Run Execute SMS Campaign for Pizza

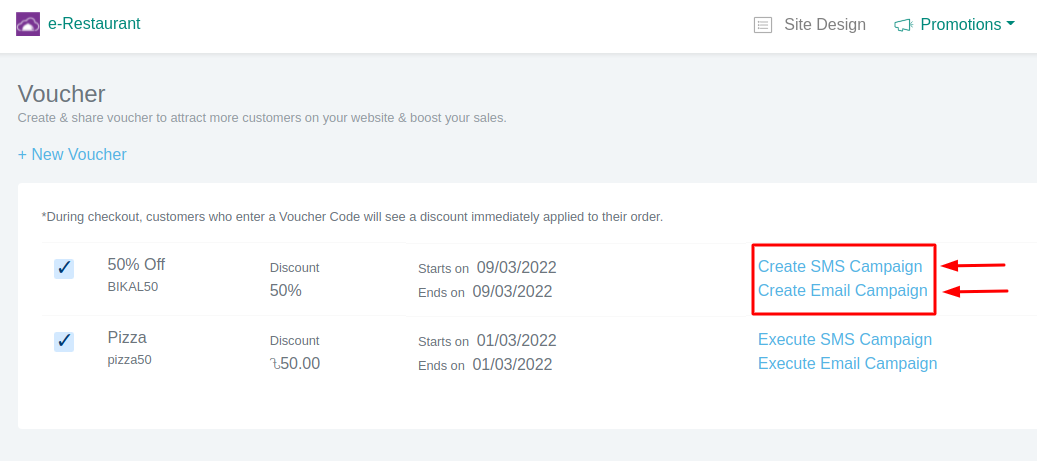click(845, 340)
